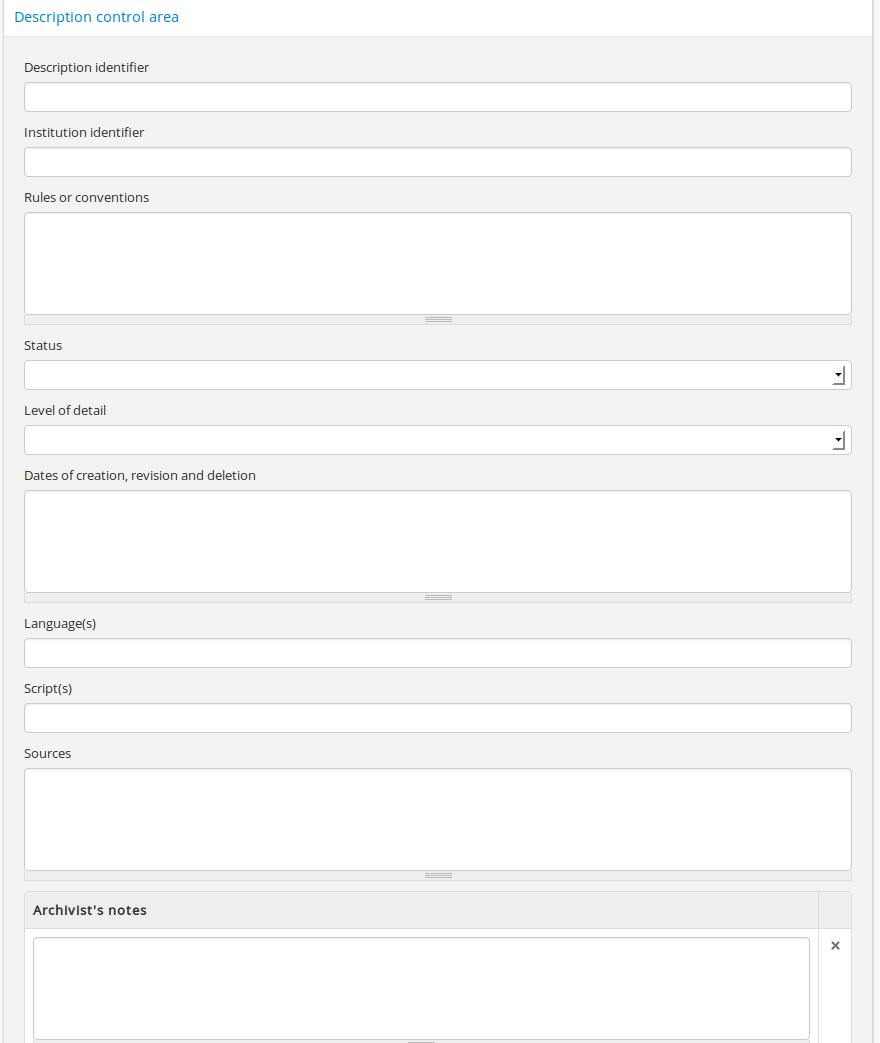Select the Language(s) input box

point(438,653)
